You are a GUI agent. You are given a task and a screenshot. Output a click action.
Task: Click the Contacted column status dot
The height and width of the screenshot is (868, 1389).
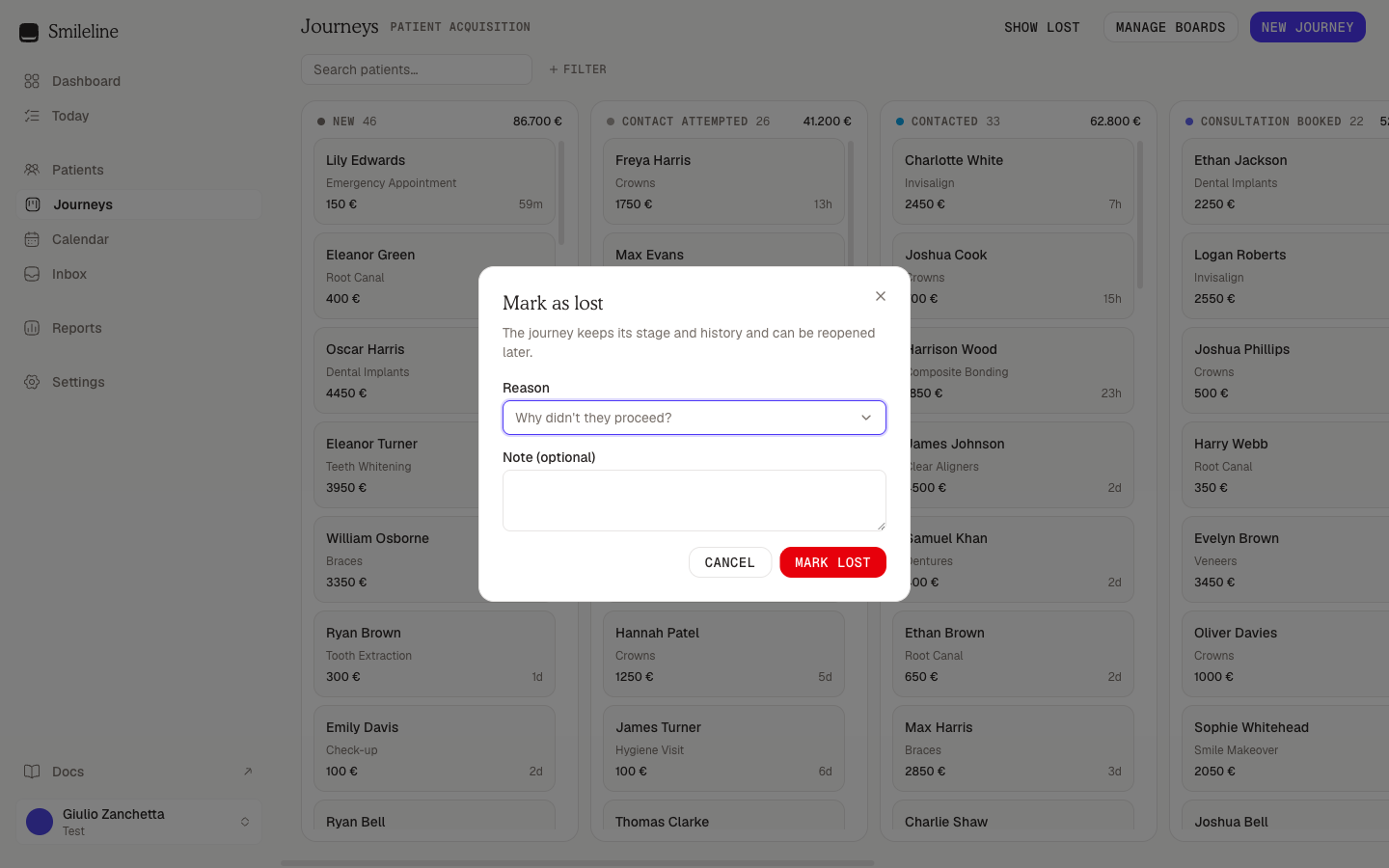pos(900,122)
